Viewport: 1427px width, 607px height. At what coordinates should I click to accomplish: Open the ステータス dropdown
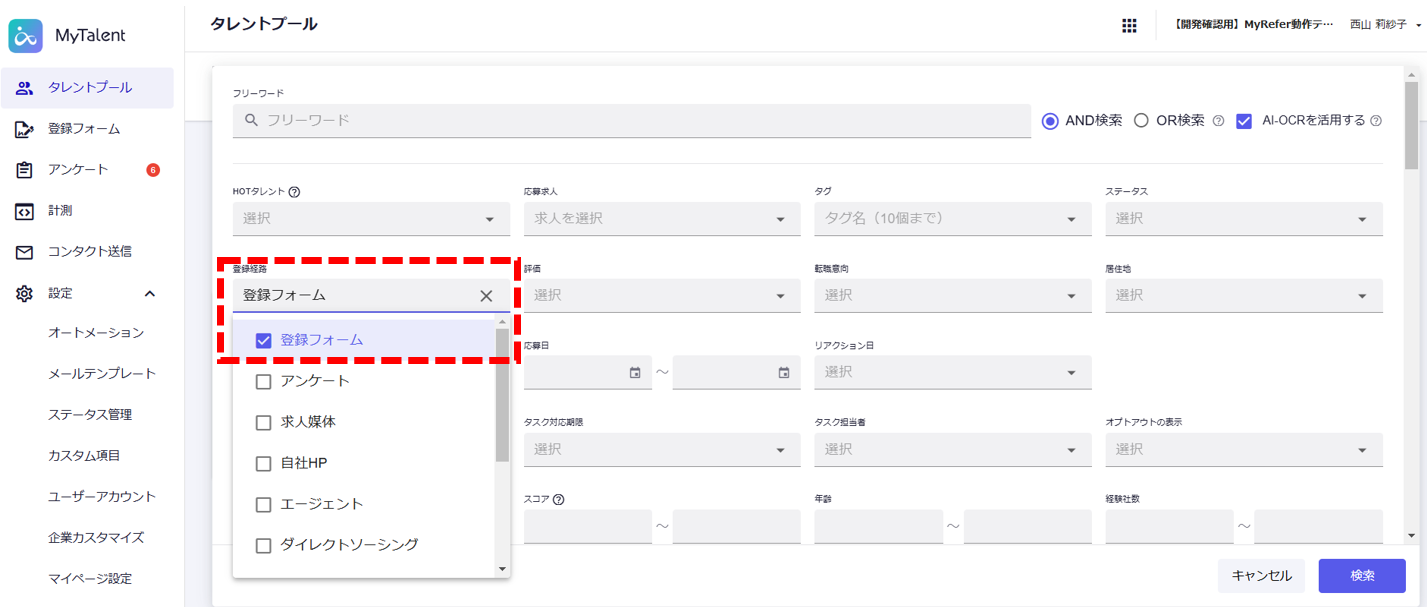coord(1243,218)
